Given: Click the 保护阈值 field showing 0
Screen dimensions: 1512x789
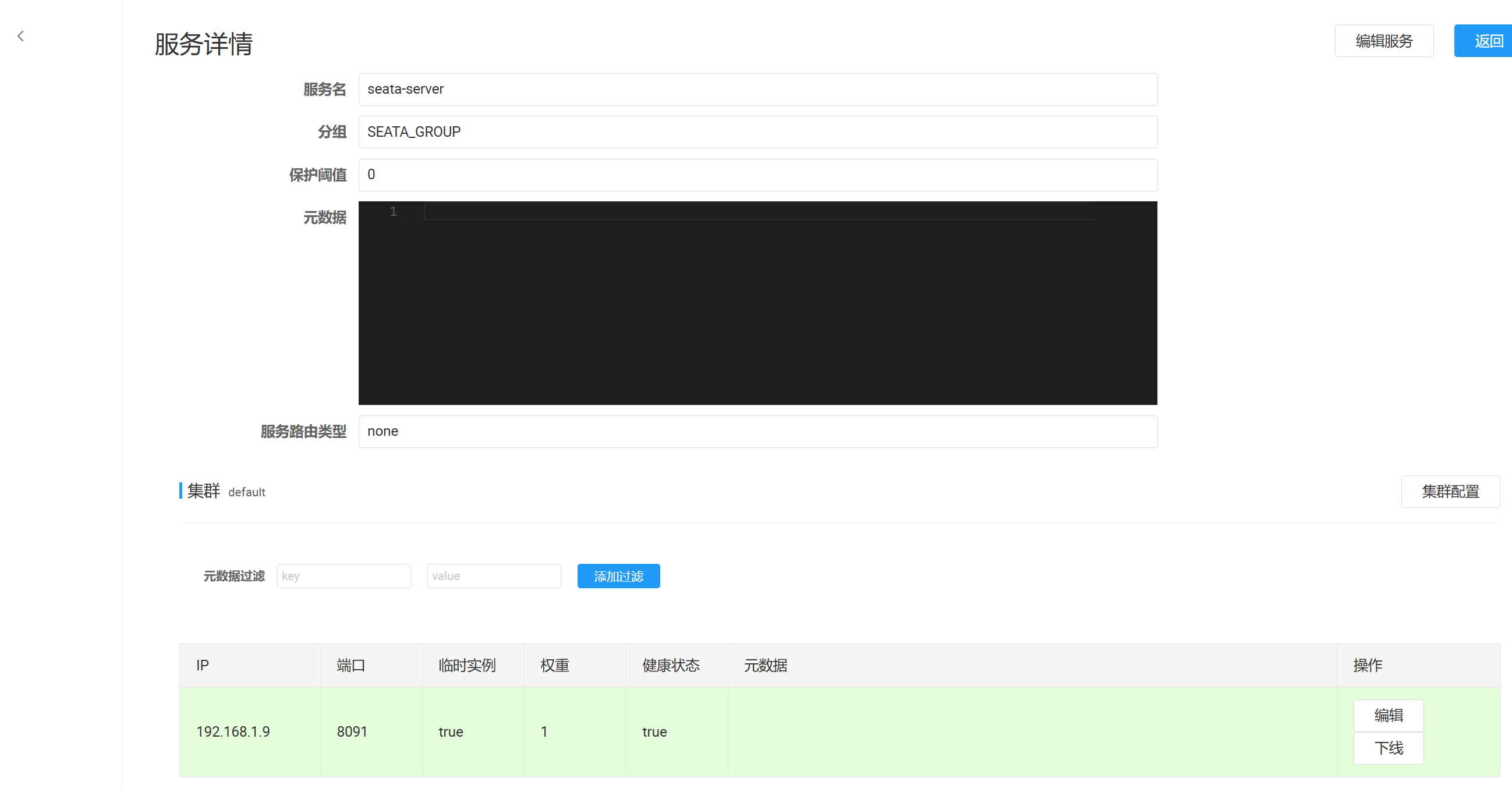Looking at the screenshot, I should (x=757, y=175).
